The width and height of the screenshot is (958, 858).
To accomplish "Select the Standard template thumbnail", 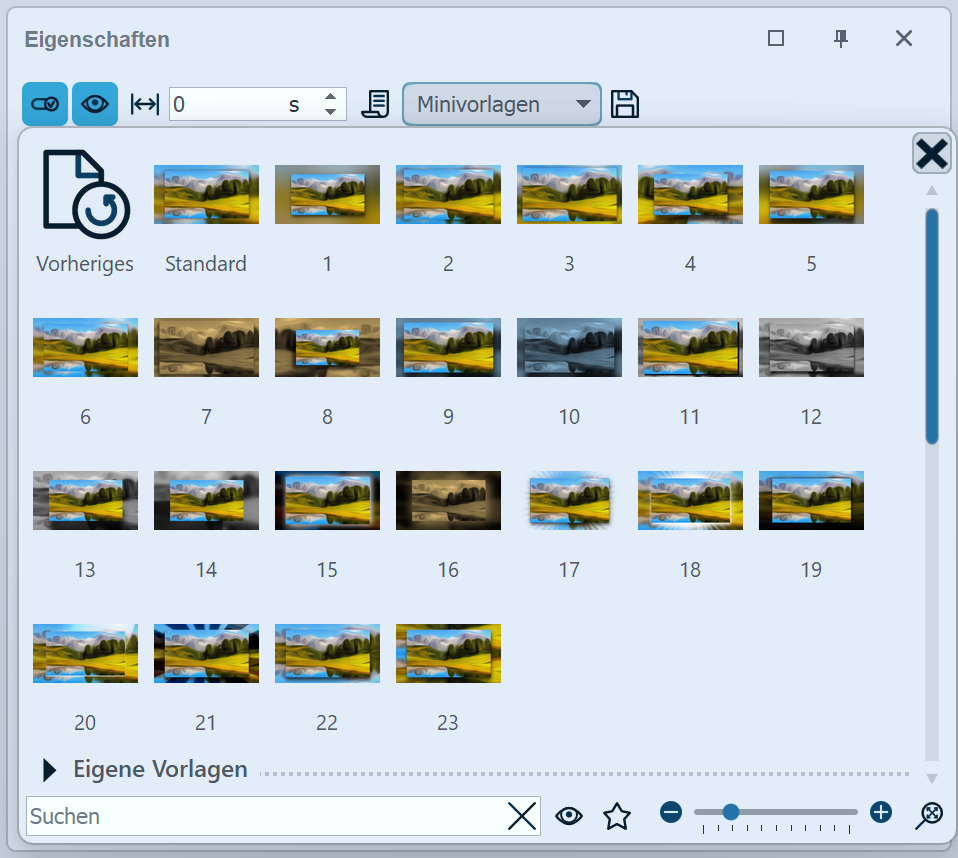I will [206, 195].
